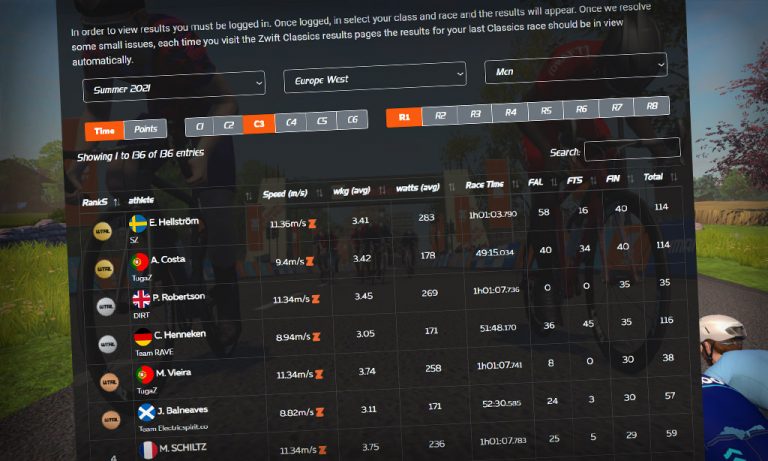768x461 pixels.
Task: Open the Europe West region dropdown
Action: [375, 77]
